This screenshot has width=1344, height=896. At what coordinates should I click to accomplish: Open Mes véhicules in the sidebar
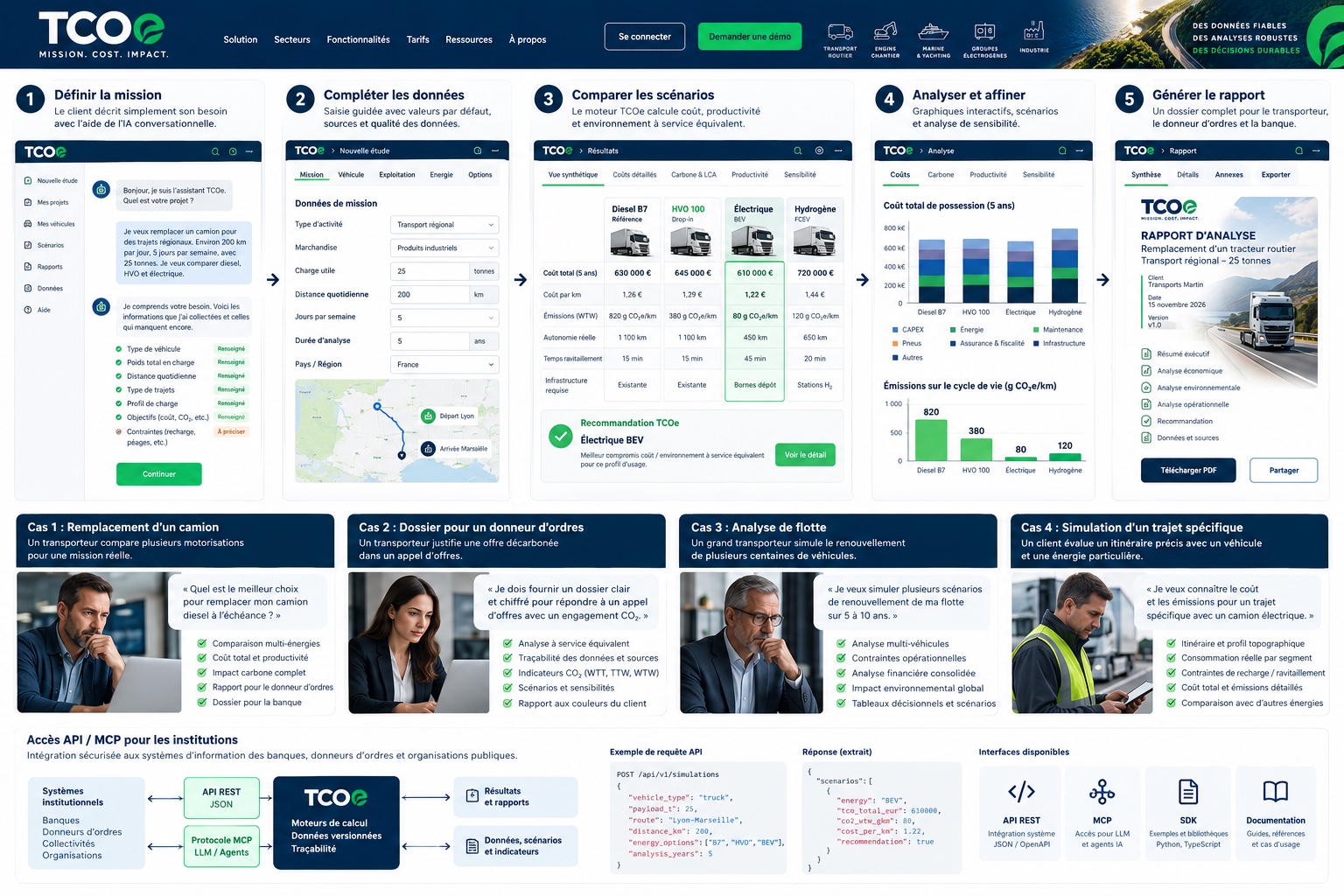(x=50, y=224)
